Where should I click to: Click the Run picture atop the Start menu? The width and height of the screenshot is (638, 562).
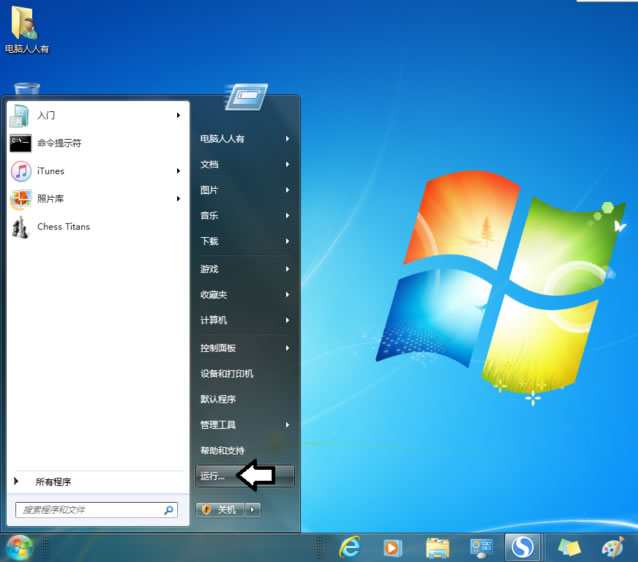(247, 97)
